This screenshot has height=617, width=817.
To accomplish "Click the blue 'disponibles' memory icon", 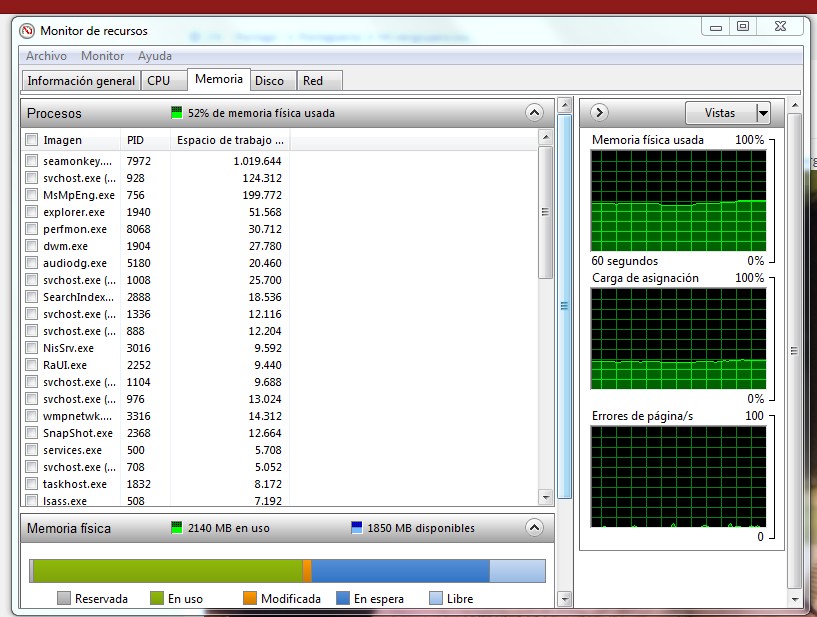I will pos(357,528).
